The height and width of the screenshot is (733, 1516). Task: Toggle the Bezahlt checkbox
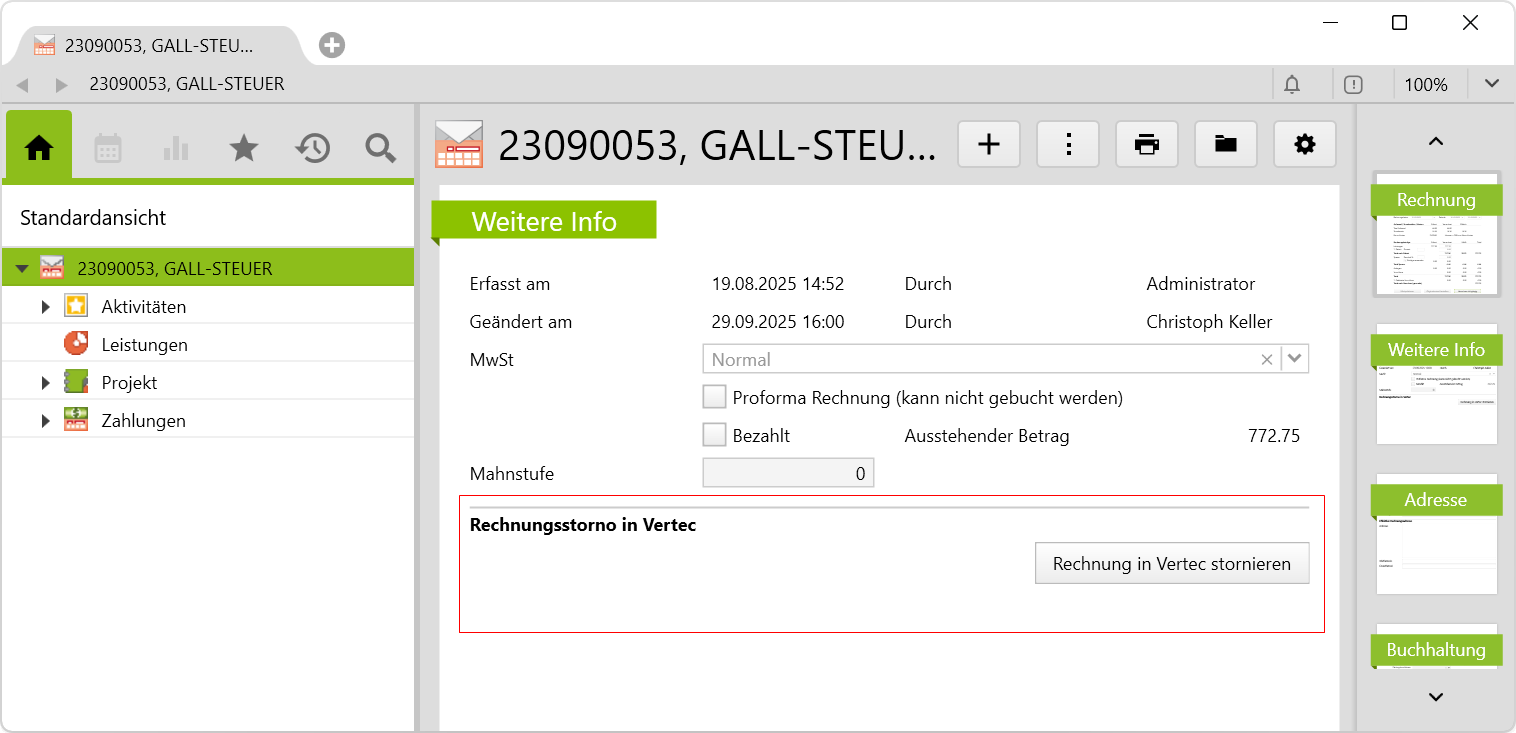(714, 435)
